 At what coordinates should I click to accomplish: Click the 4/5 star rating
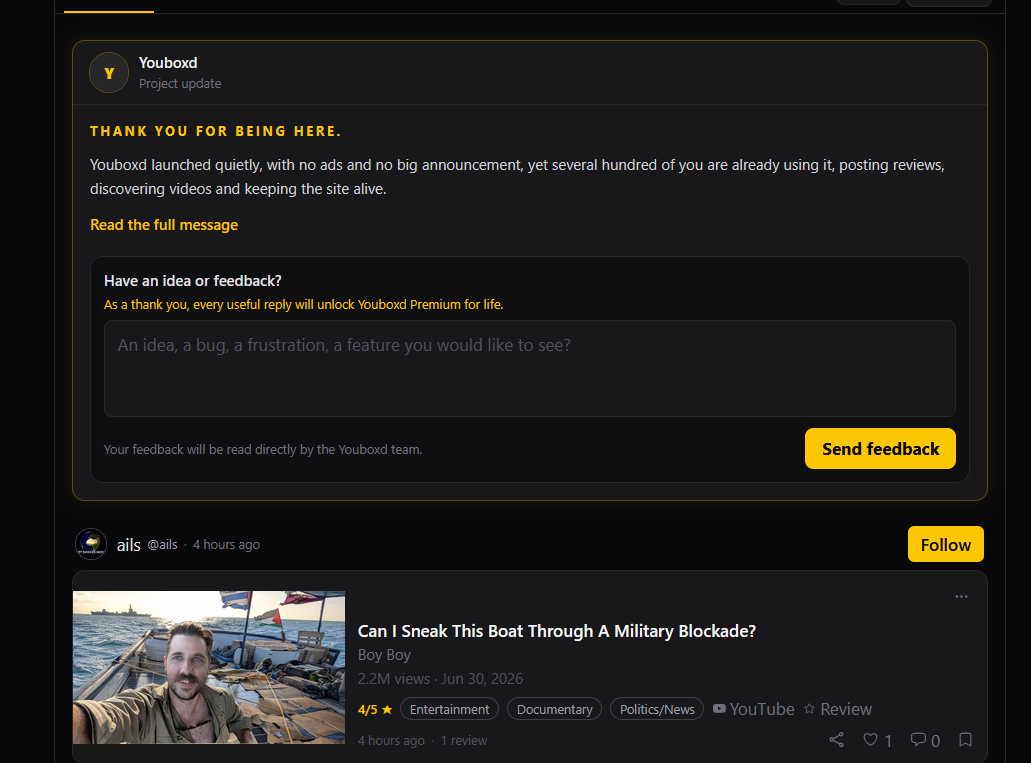click(x=375, y=709)
